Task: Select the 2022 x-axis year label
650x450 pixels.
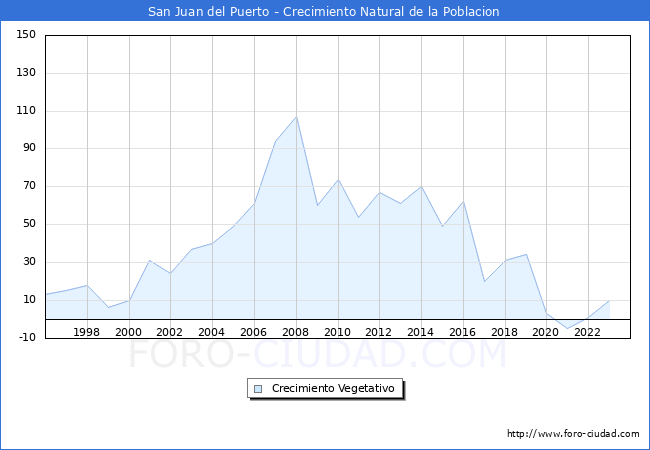Action: click(587, 332)
